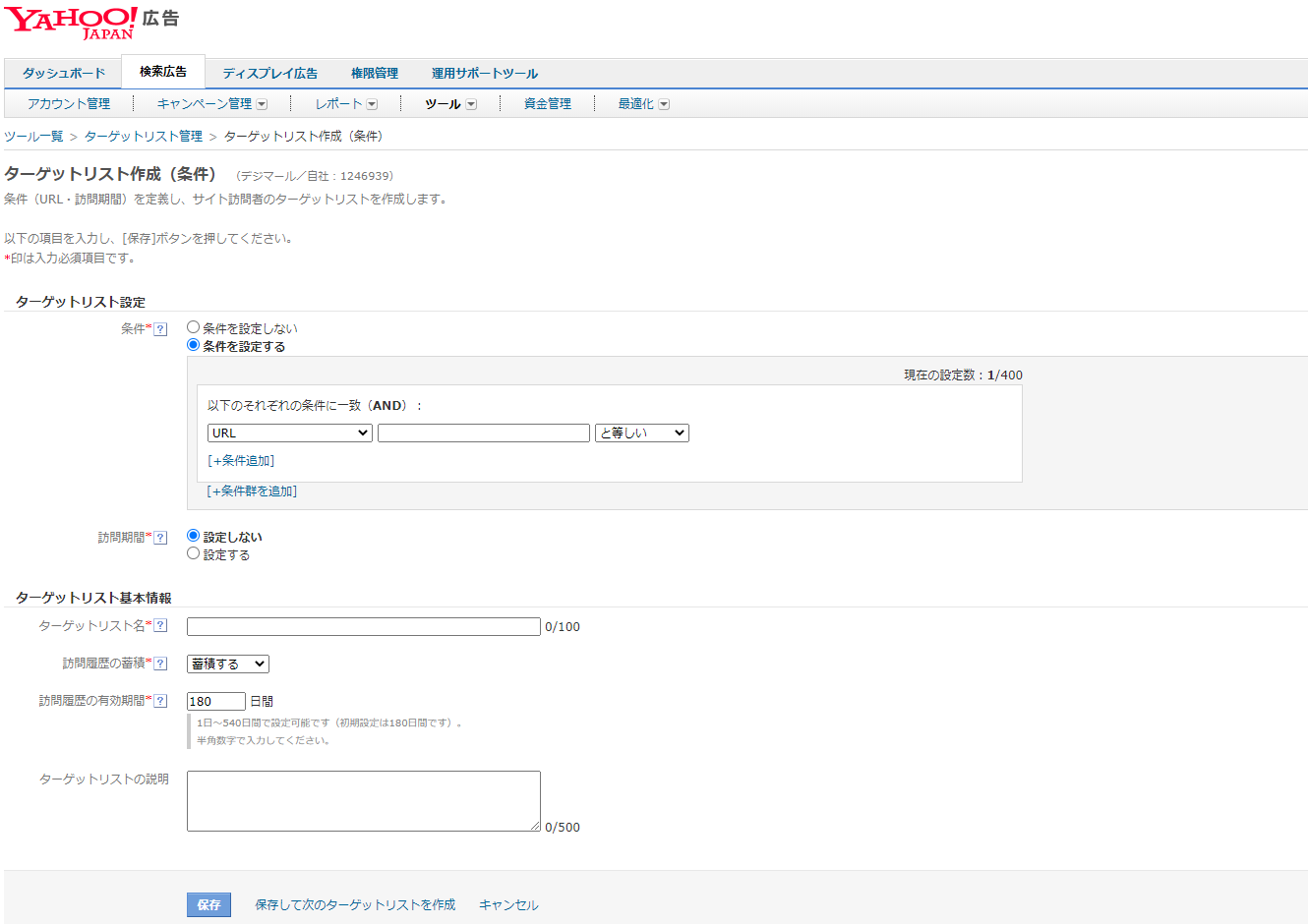The image size is (1308, 924).
Task: Go to ツール一覧 breadcrumb link
Action: [33, 137]
